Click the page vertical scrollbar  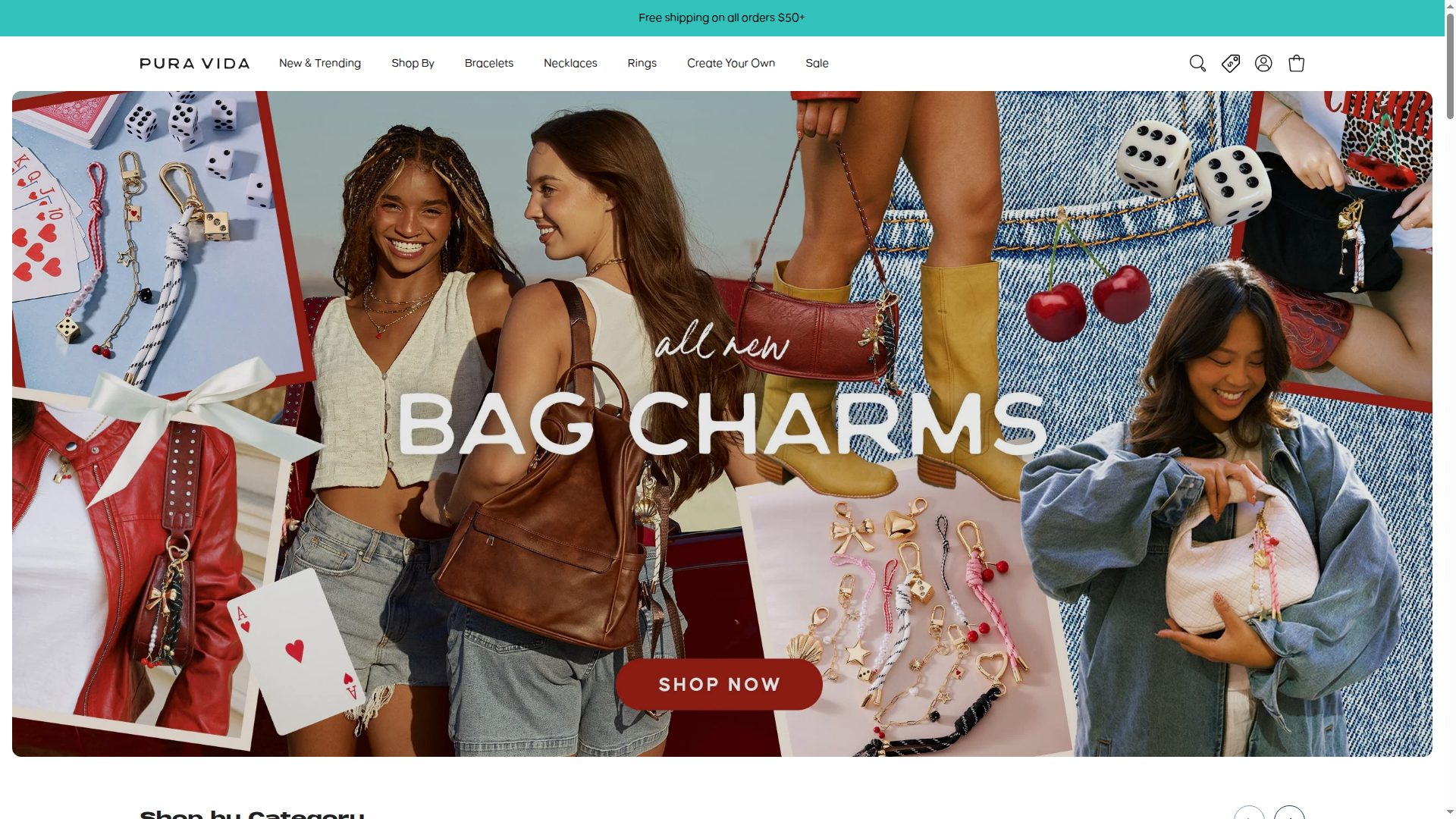(1450, 409)
